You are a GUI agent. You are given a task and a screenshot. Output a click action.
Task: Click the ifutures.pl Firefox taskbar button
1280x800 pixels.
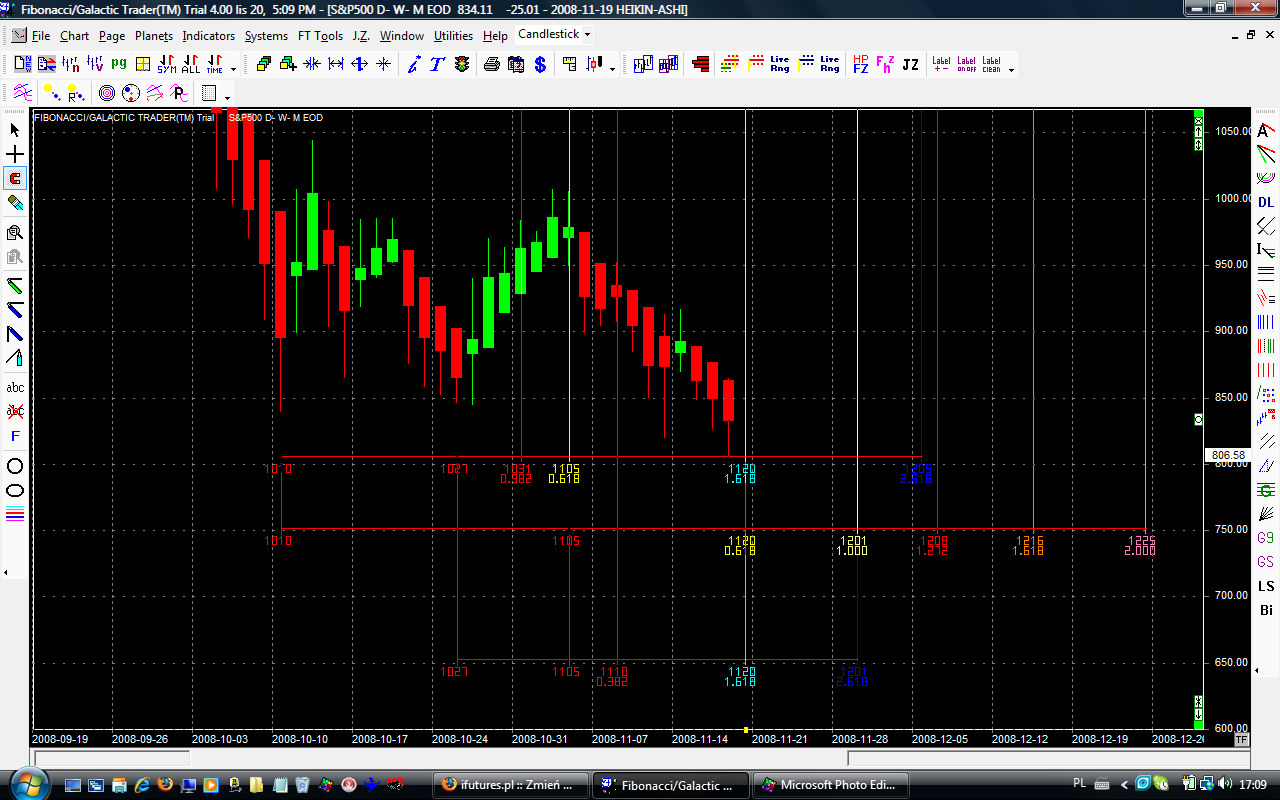[x=511, y=785]
